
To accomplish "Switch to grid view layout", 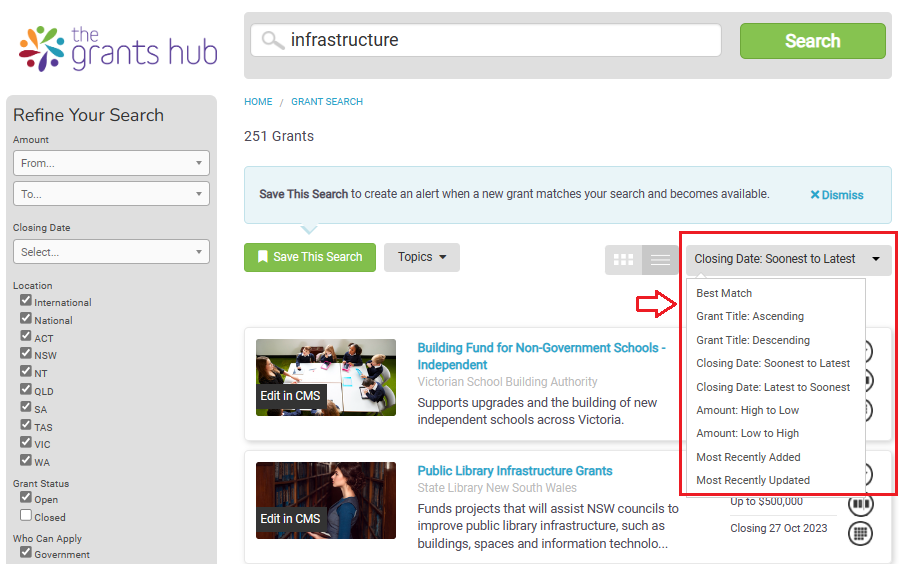I will click(623, 259).
